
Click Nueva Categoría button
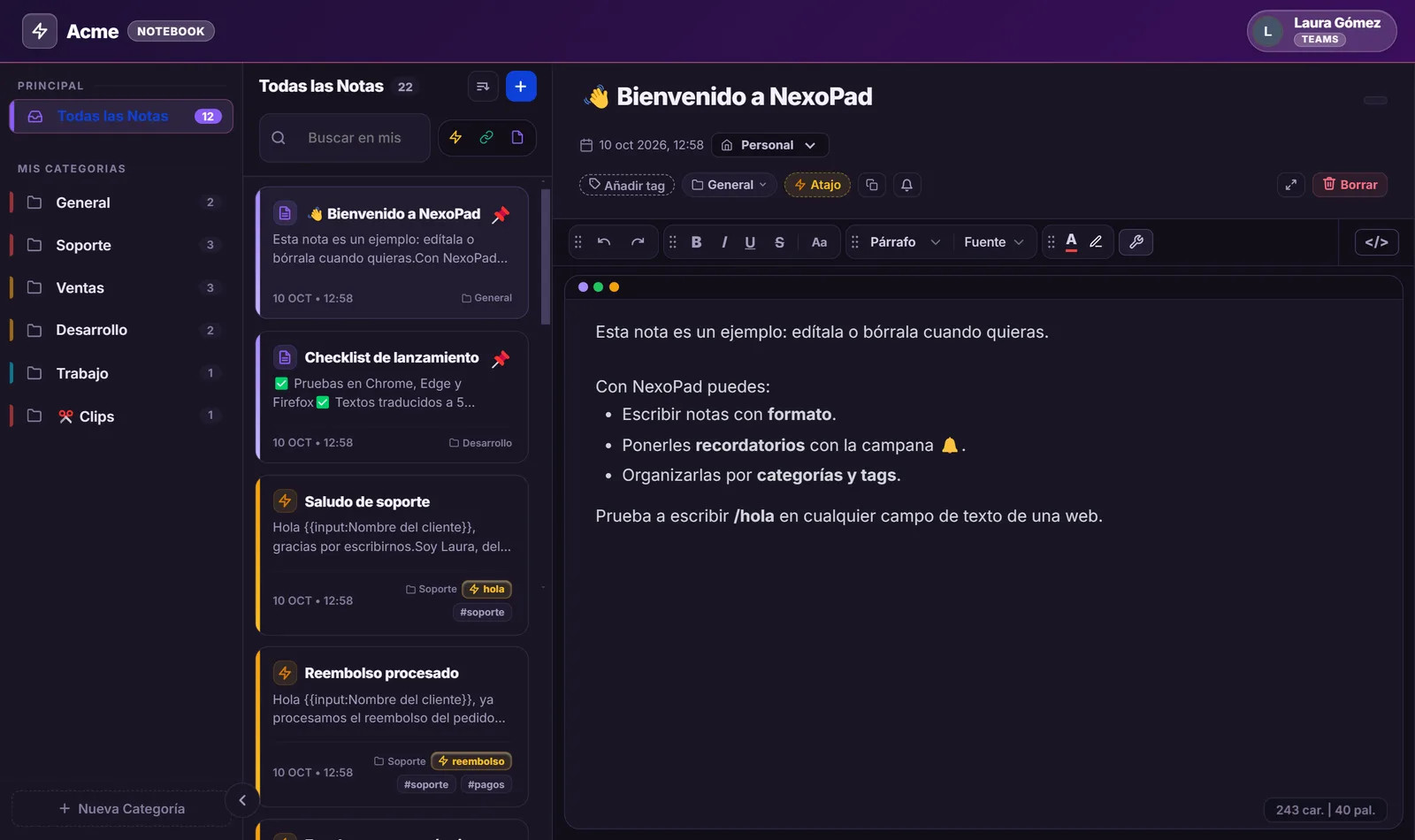(x=122, y=808)
